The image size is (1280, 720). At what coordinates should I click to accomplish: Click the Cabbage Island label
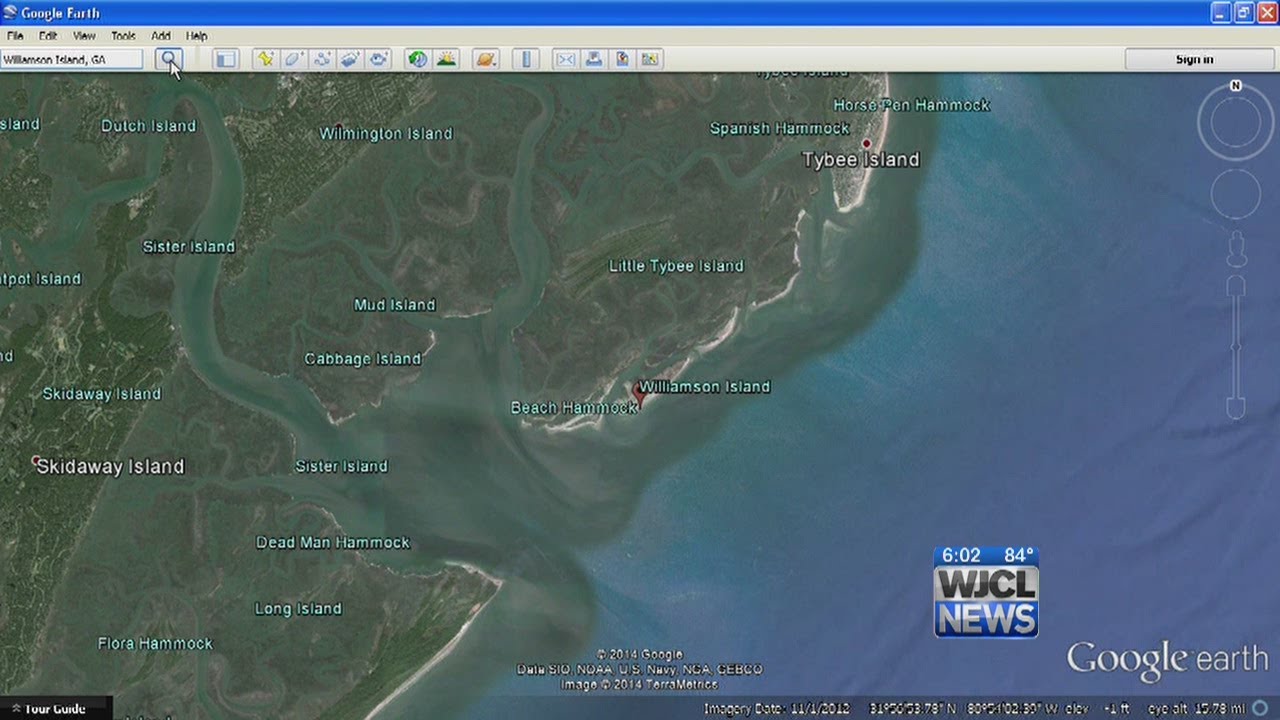click(363, 359)
